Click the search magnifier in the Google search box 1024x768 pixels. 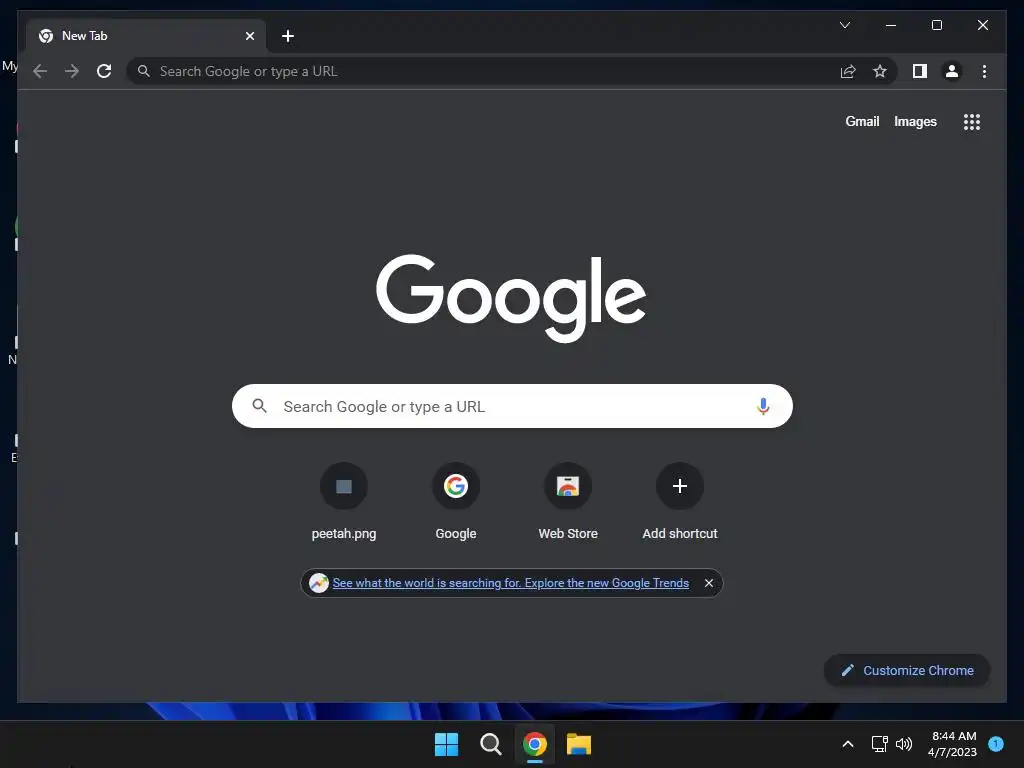(x=259, y=406)
